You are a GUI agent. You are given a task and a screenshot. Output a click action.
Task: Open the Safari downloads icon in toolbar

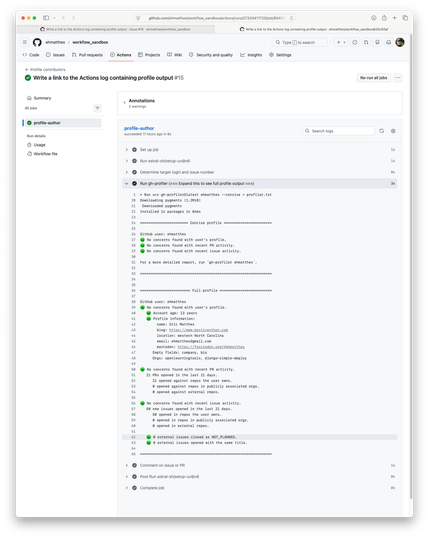click(x=373, y=17)
